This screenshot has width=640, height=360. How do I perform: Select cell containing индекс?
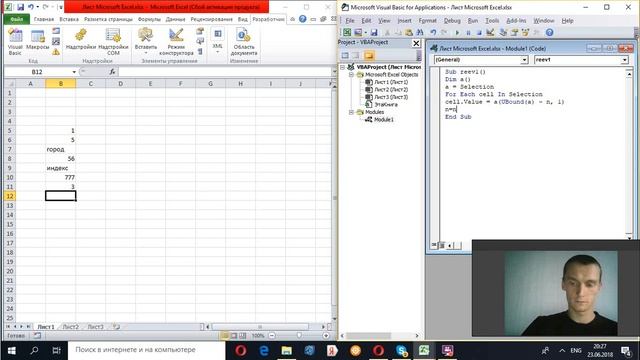tap(60, 168)
